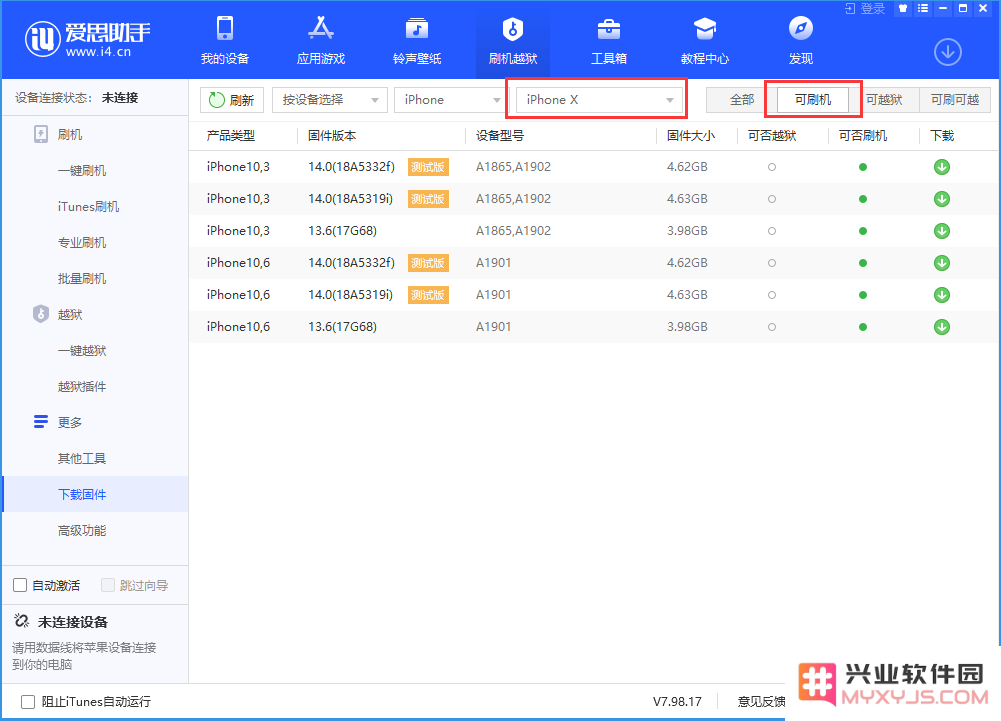
Task: Open the 按设备选择 dropdown
Action: [329, 100]
